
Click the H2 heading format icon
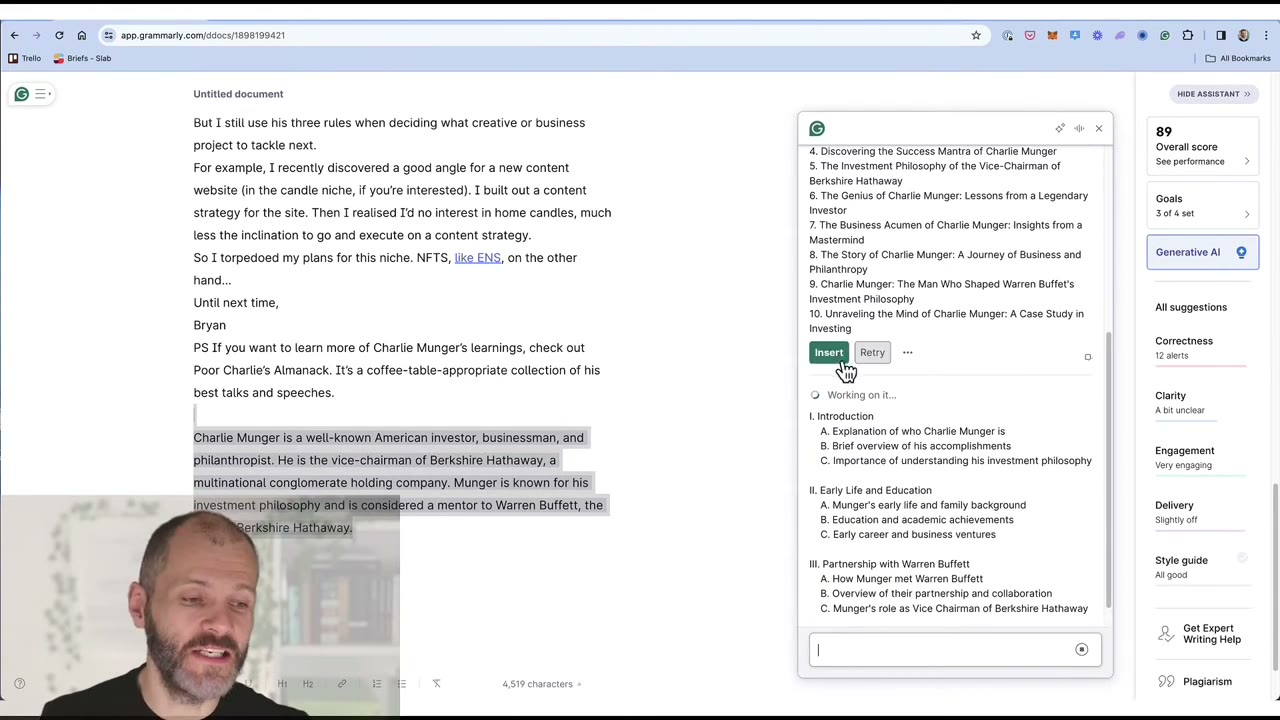coord(308,684)
